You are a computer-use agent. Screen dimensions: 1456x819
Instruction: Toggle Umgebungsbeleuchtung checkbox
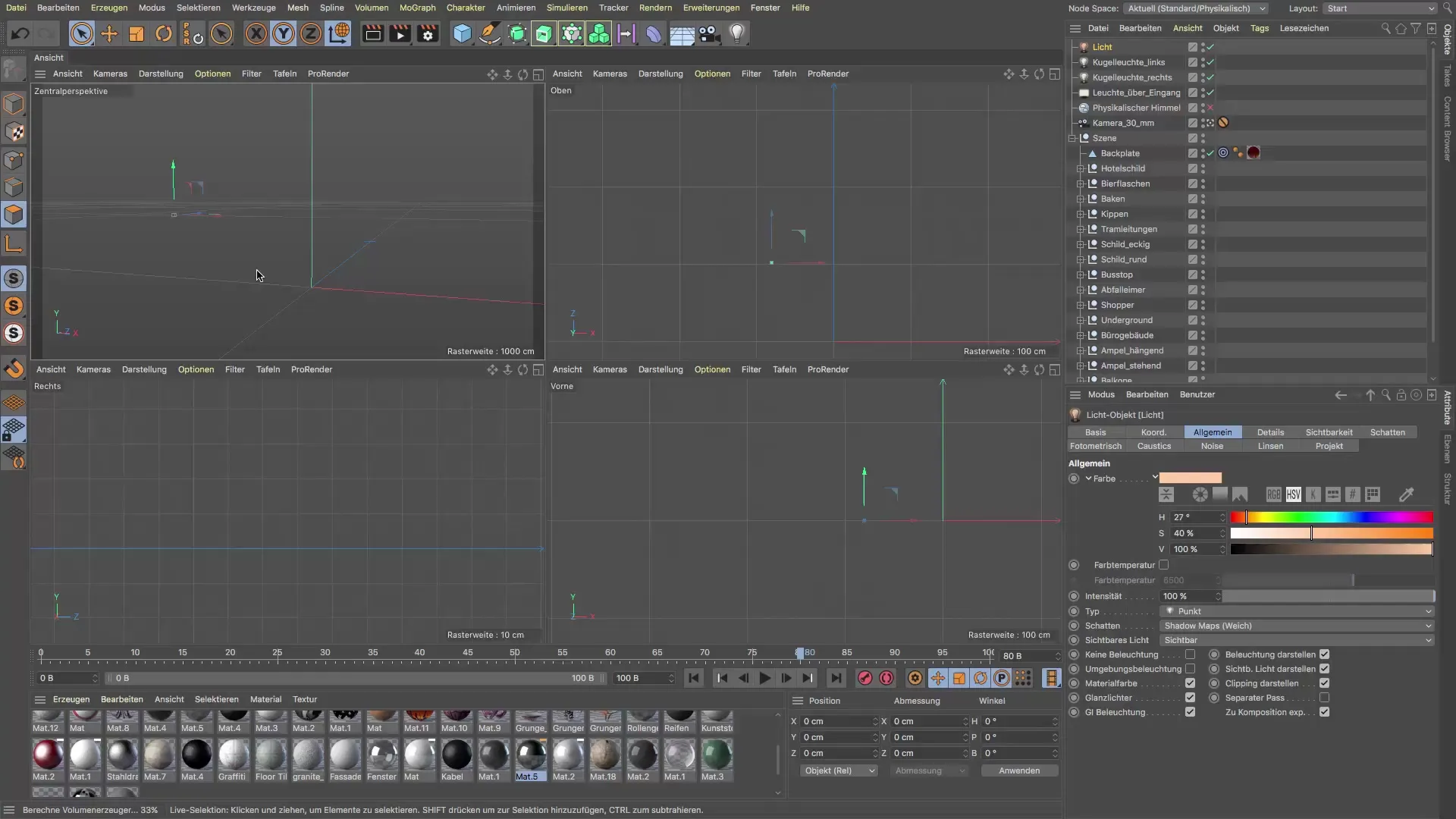[1191, 669]
